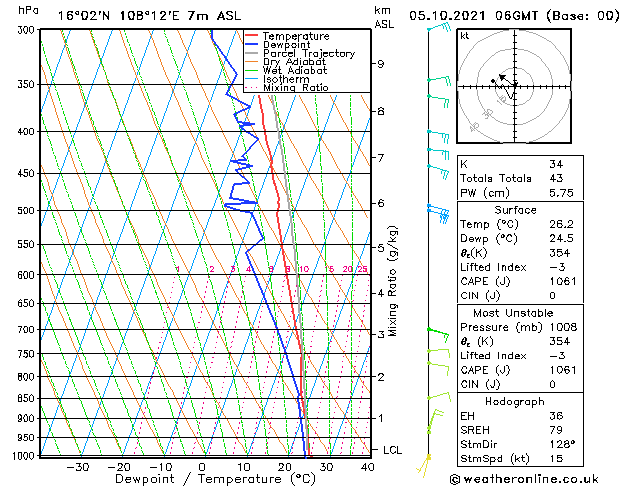Click the surface Temp value 26.2

pyautogui.click(x=561, y=224)
